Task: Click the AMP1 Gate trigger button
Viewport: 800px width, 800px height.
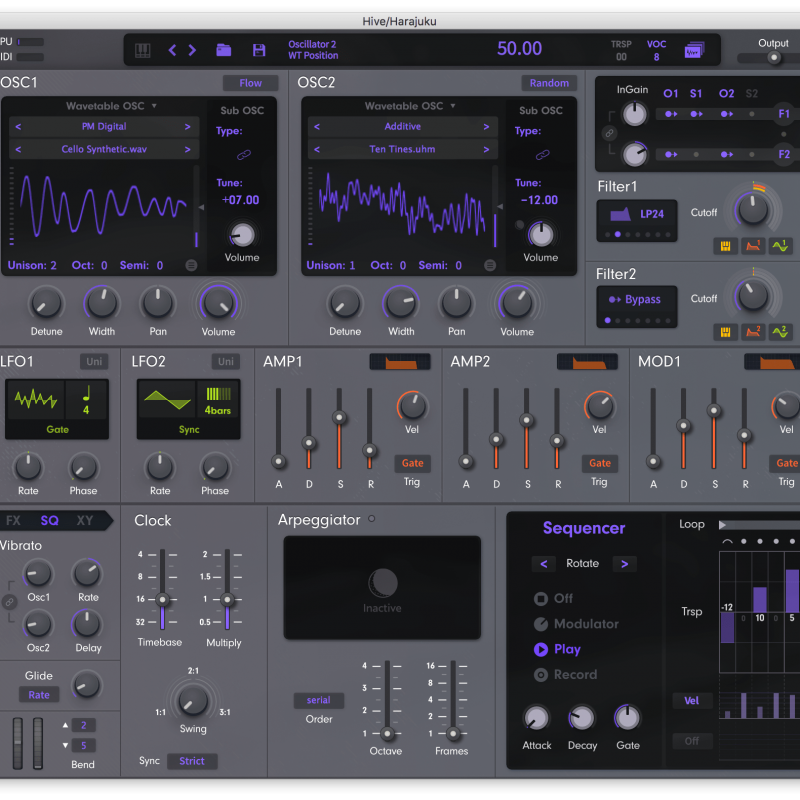Action: (412, 463)
